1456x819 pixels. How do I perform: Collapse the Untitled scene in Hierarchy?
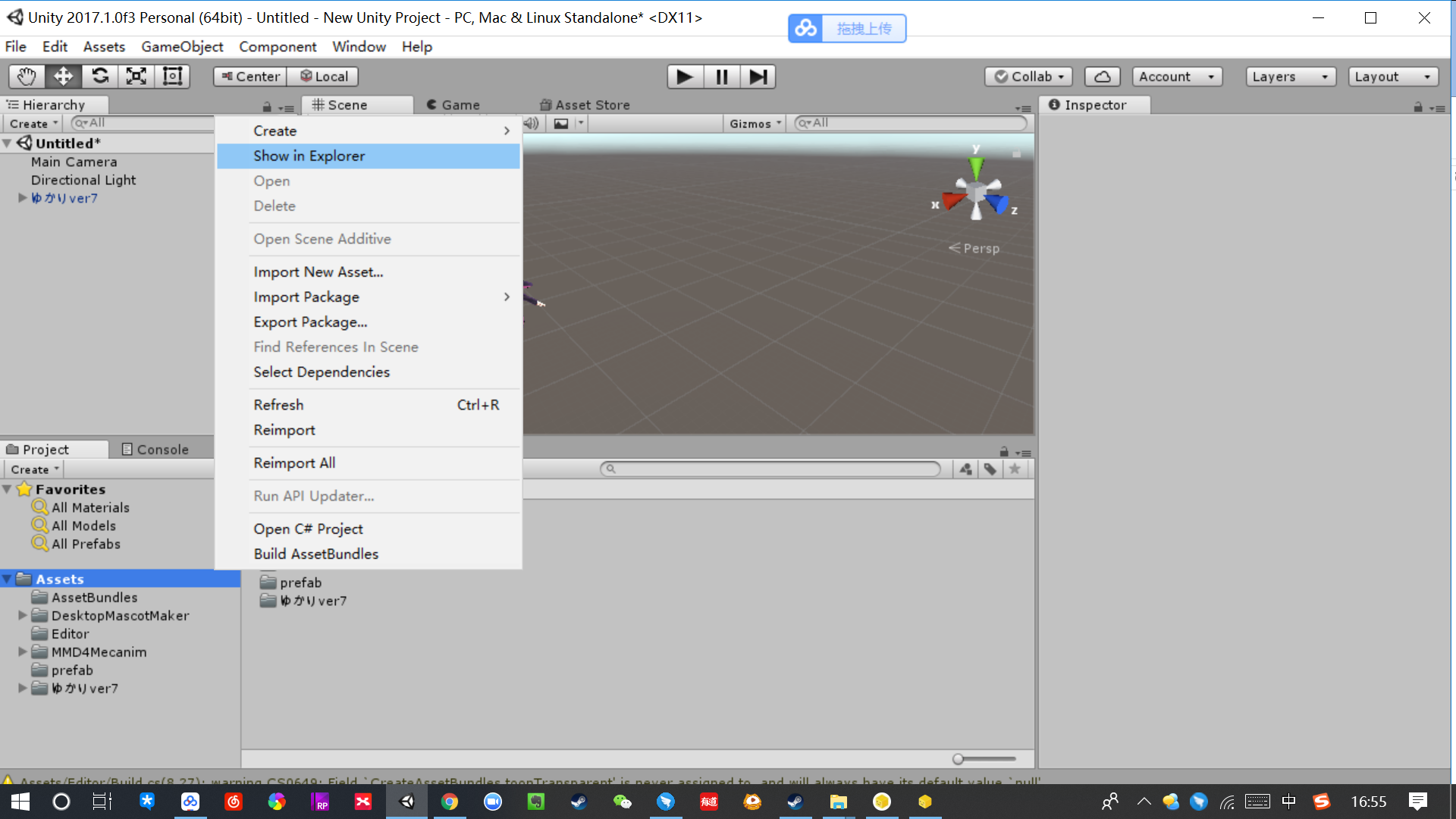pyautogui.click(x=8, y=143)
